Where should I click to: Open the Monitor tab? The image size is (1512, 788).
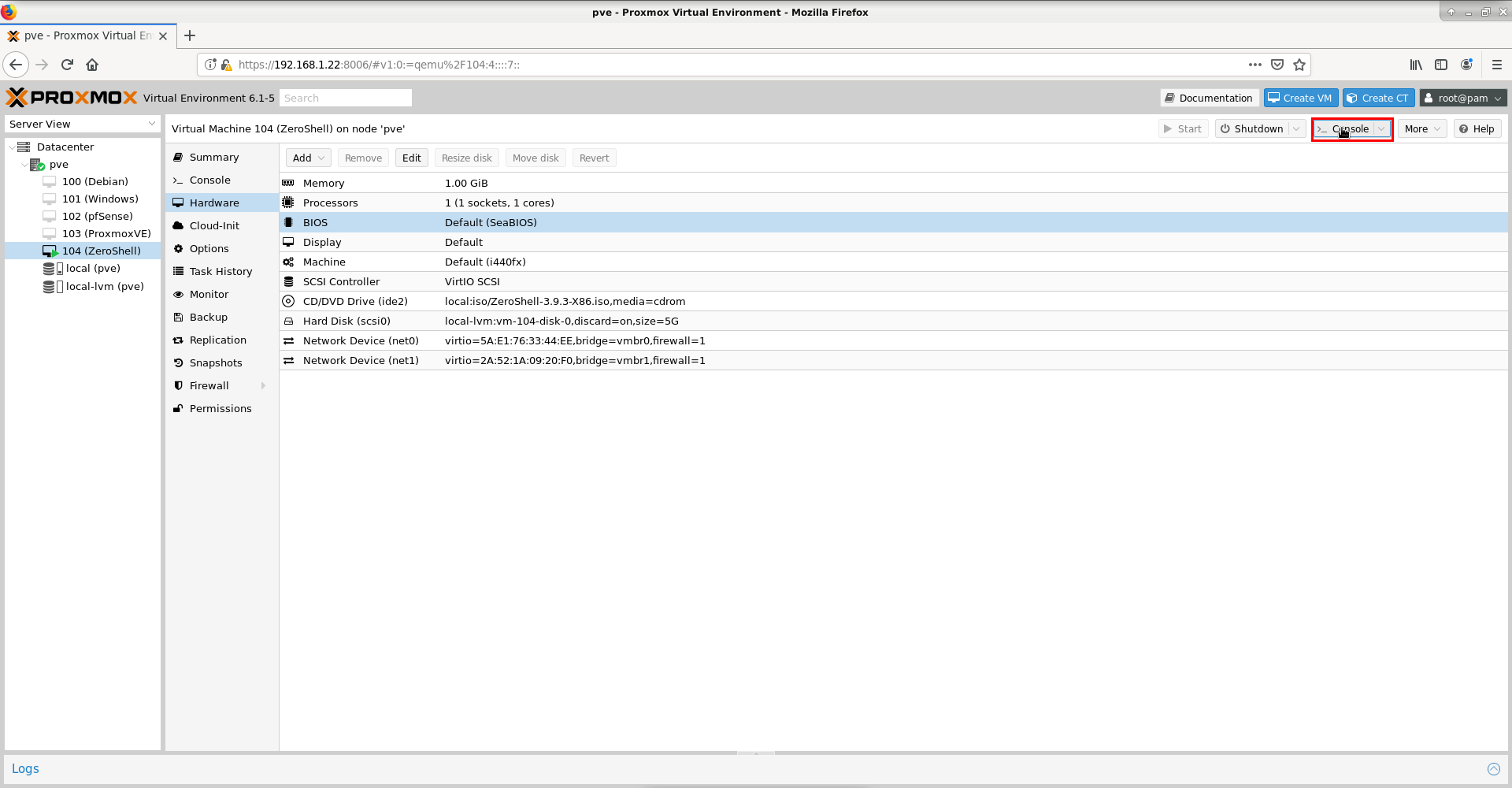click(222, 294)
